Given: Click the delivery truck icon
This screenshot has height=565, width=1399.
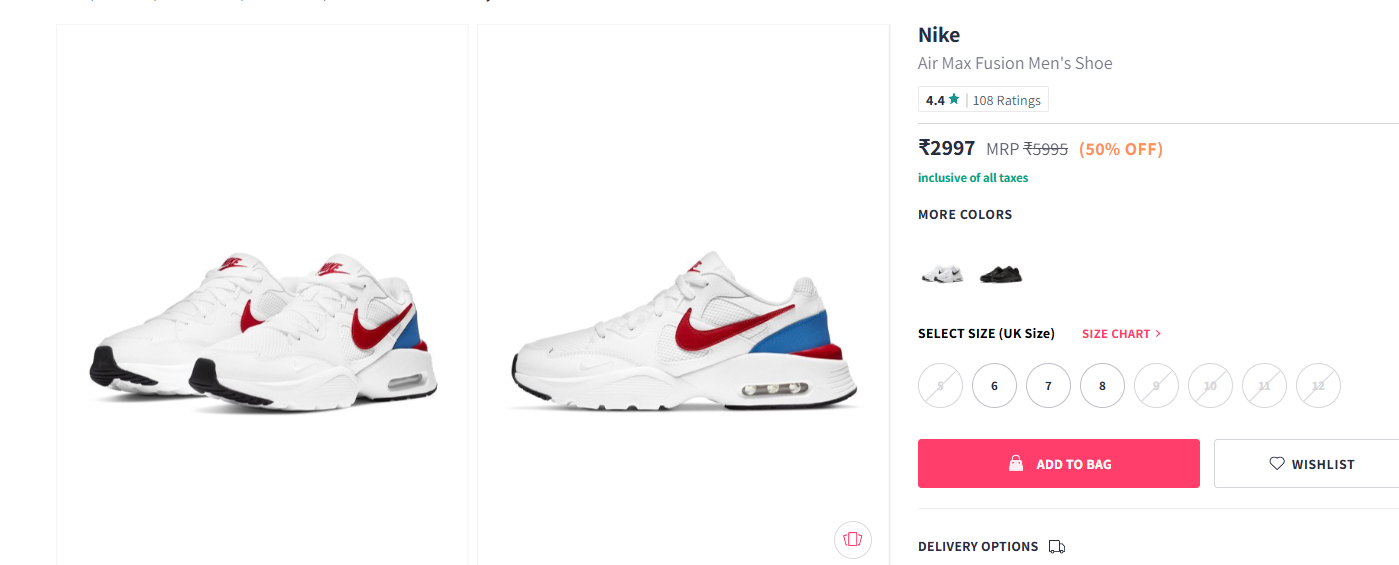Looking at the screenshot, I should pyautogui.click(x=1057, y=547).
